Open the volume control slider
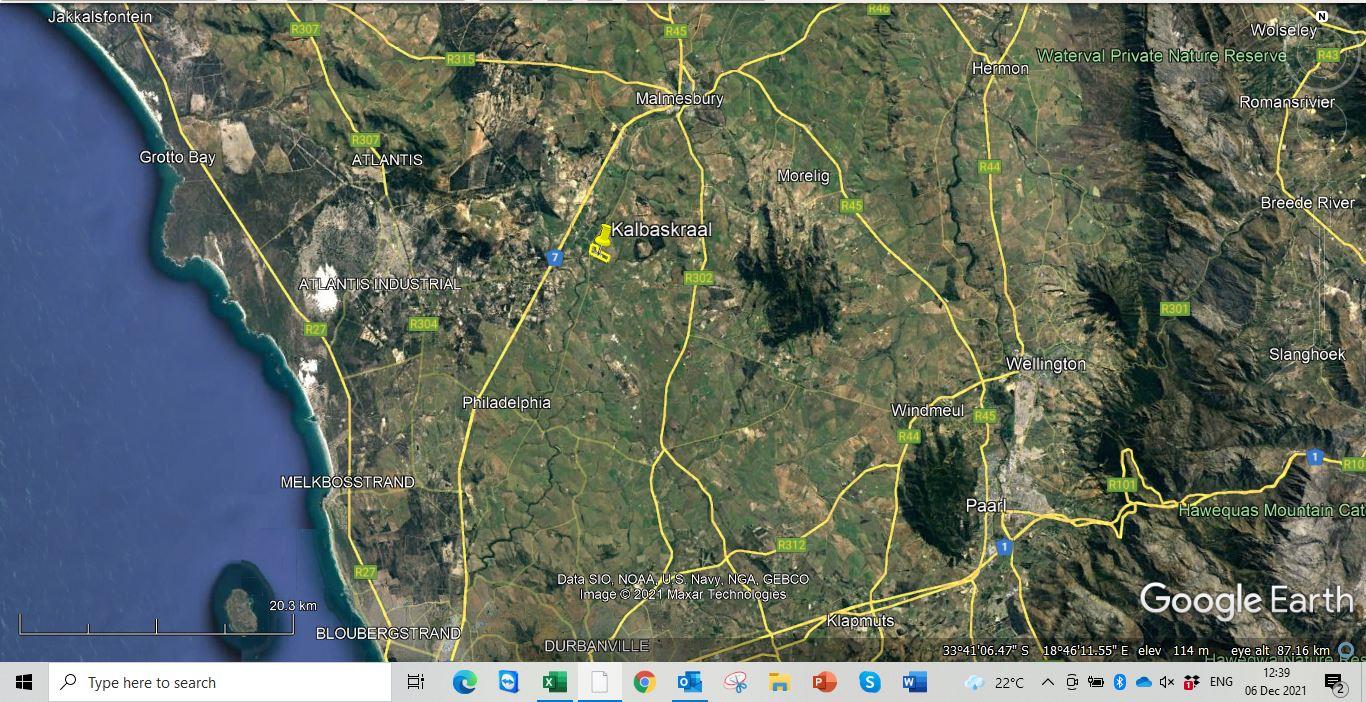 [1166, 682]
